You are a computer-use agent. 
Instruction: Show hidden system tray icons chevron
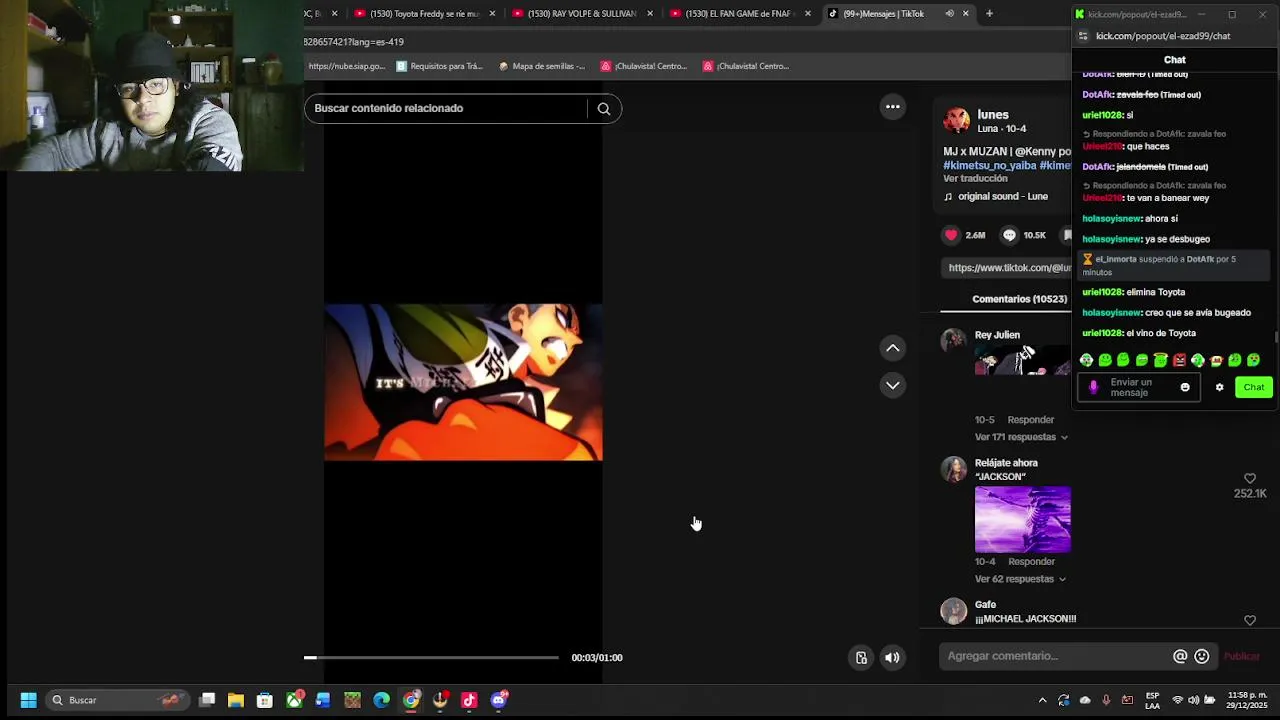[x=1042, y=700]
